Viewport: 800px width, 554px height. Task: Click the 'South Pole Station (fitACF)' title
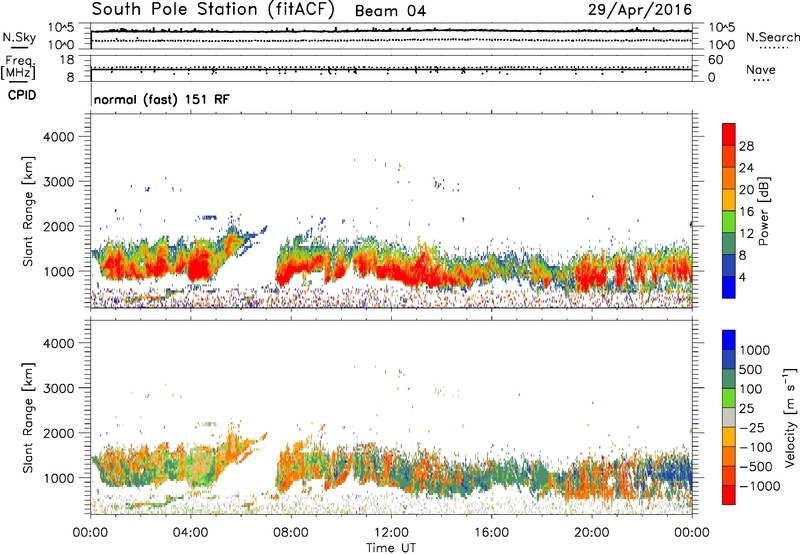(x=213, y=9)
